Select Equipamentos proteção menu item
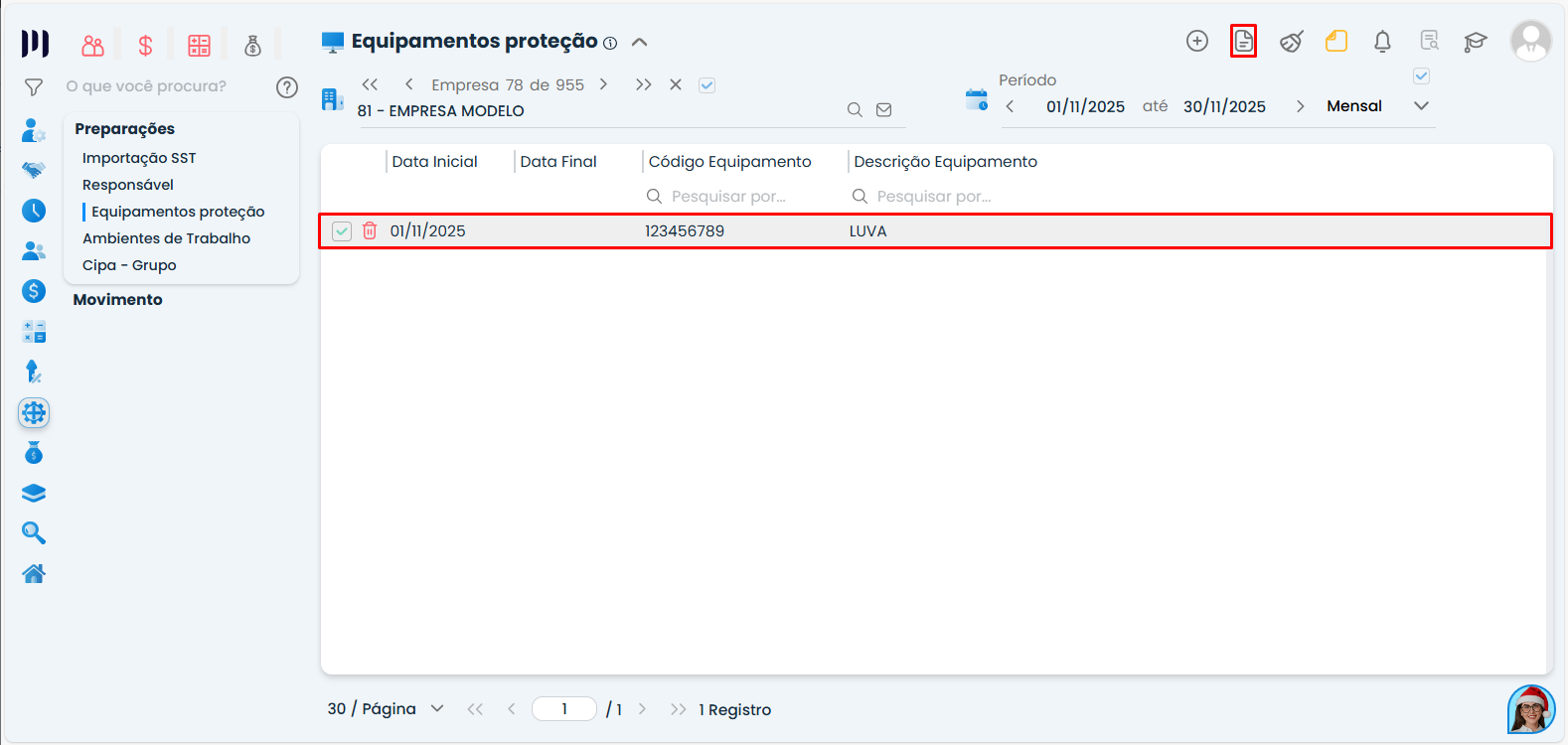Image resolution: width=1568 pixels, height=745 pixels. pyautogui.click(x=178, y=212)
